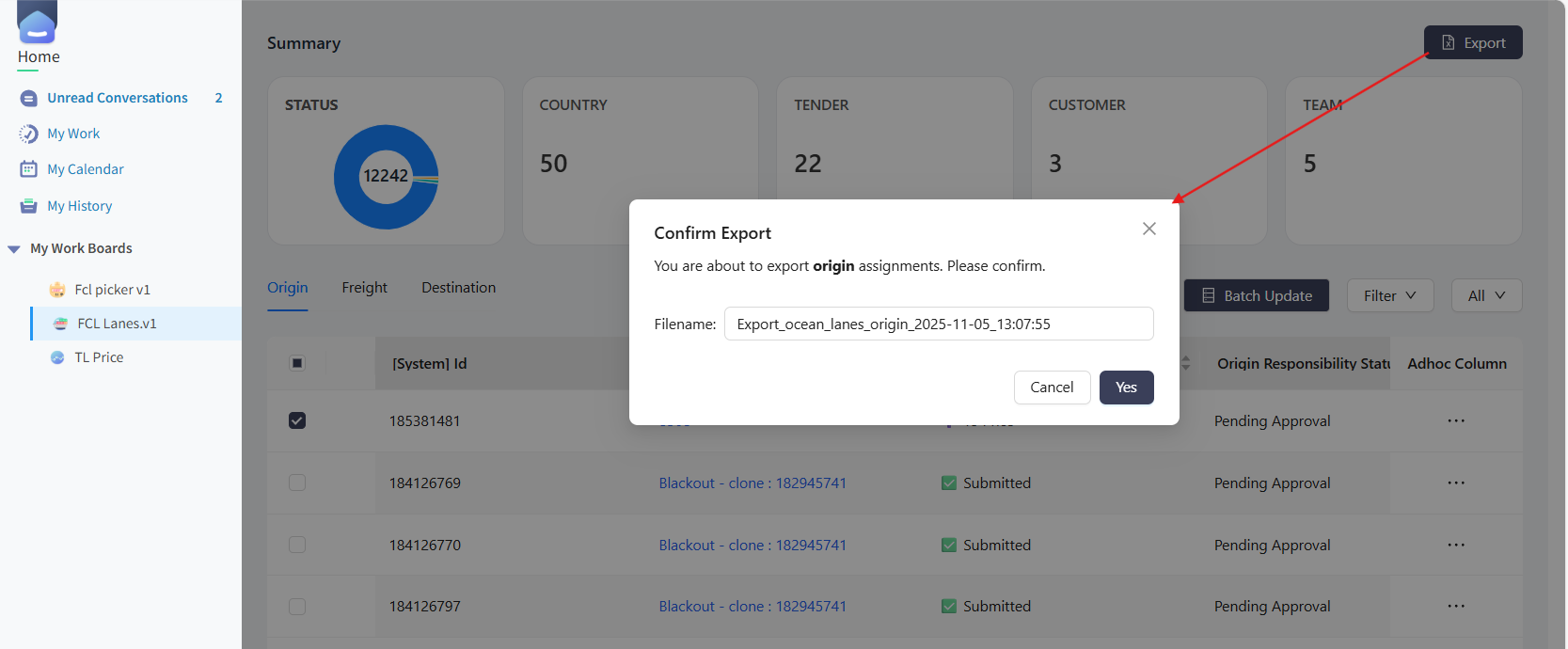Uncheck the row 185381481 checkbox
The width and height of the screenshot is (1568, 649).
click(297, 420)
